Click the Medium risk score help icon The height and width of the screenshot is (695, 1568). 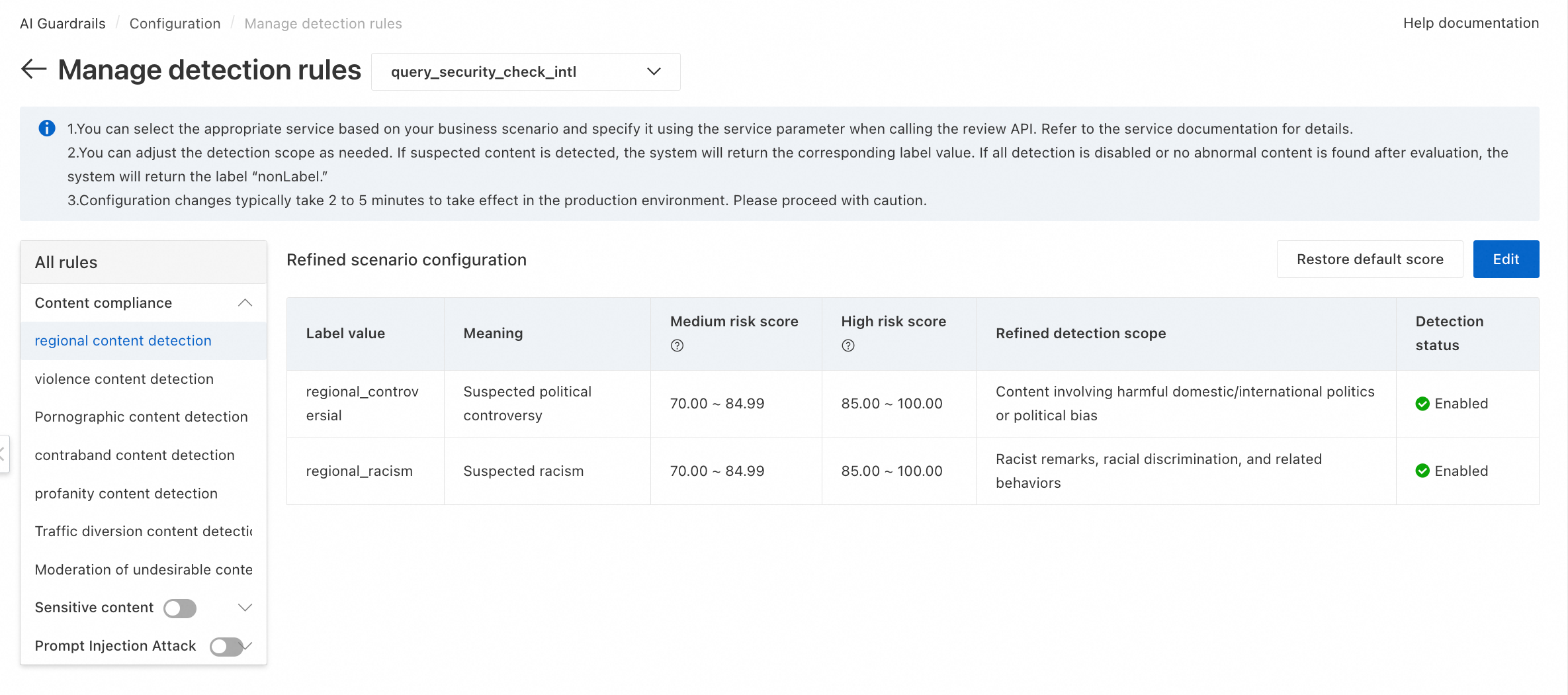click(677, 346)
